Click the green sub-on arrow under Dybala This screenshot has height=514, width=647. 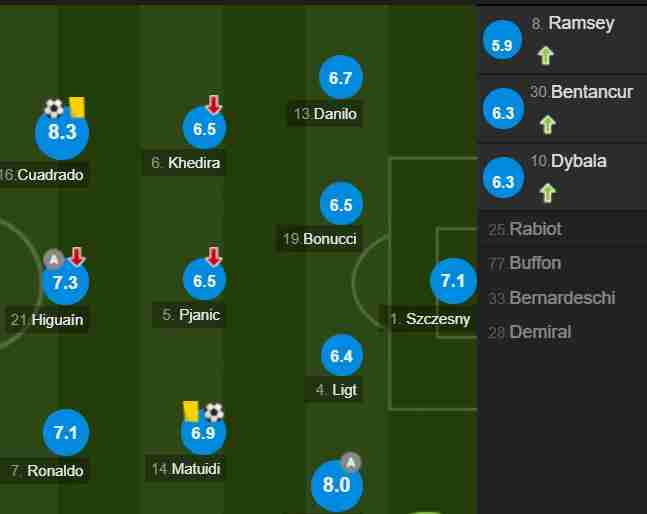click(x=548, y=193)
